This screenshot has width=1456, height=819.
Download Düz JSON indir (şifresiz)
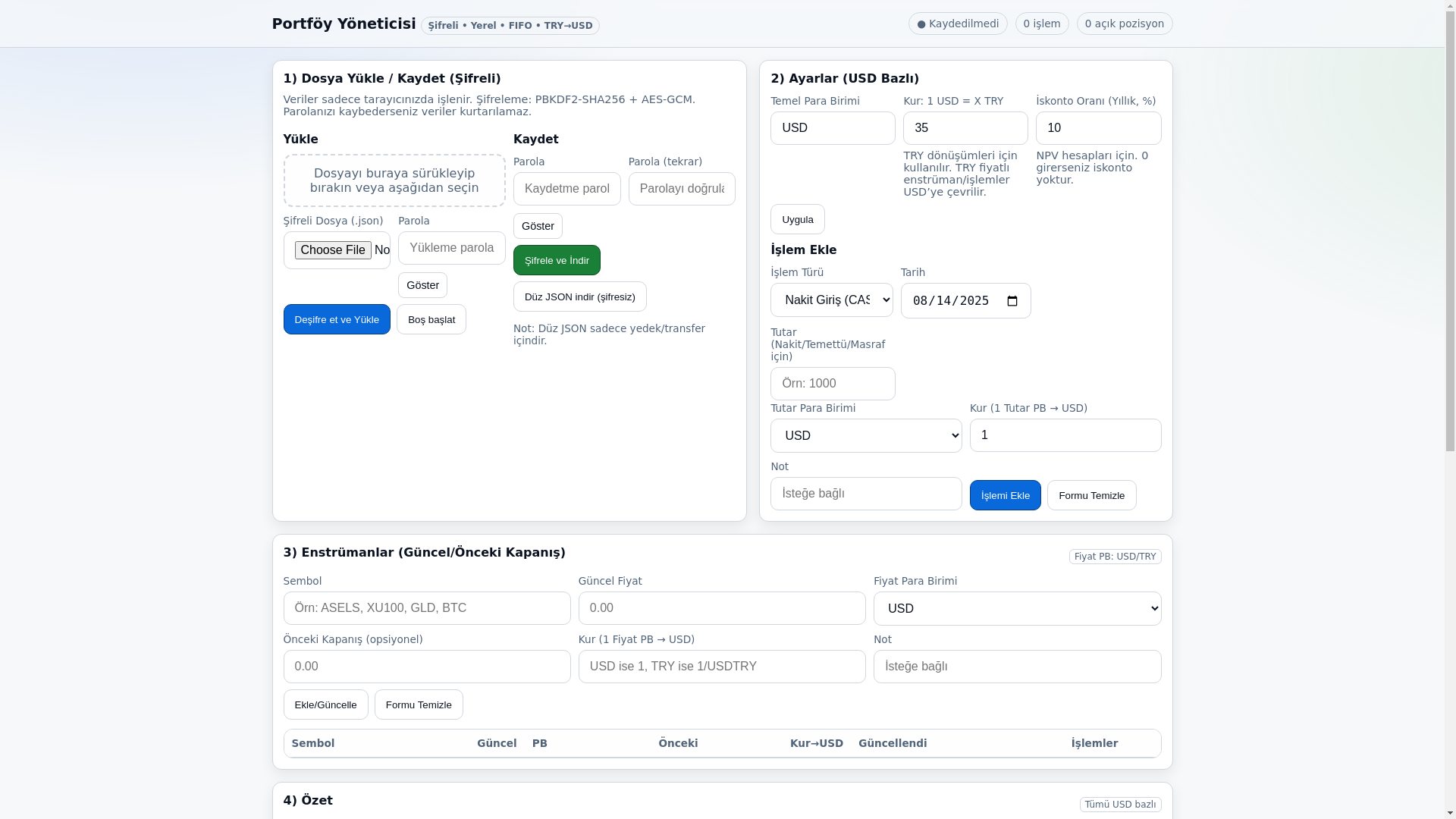(x=579, y=297)
